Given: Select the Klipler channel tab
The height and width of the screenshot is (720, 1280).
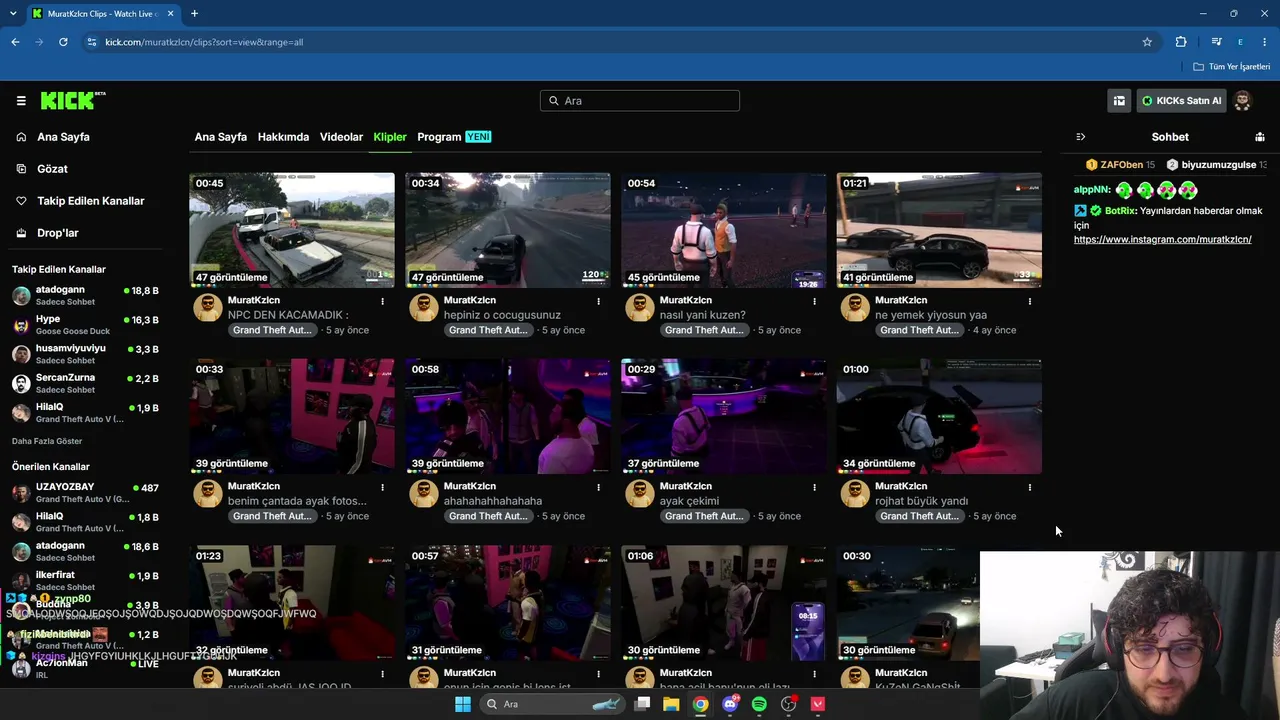Looking at the screenshot, I should coord(390,137).
